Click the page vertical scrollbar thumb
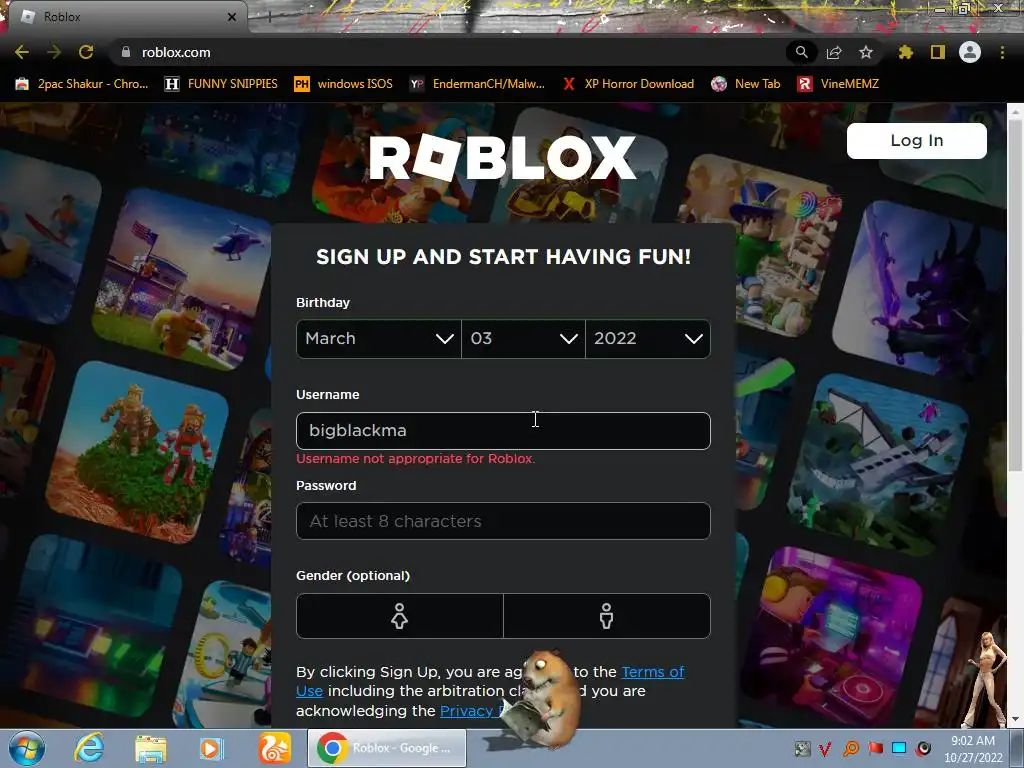Image resolution: width=1024 pixels, height=768 pixels. click(1015, 294)
